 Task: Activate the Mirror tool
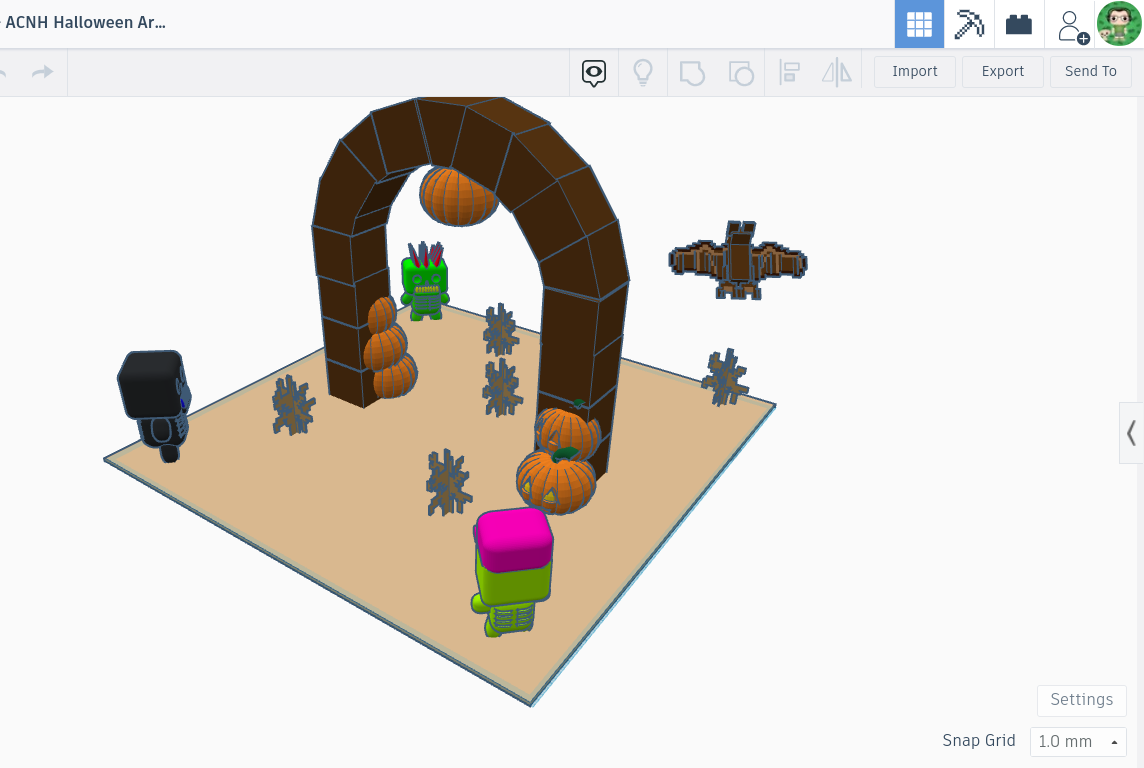point(837,72)
